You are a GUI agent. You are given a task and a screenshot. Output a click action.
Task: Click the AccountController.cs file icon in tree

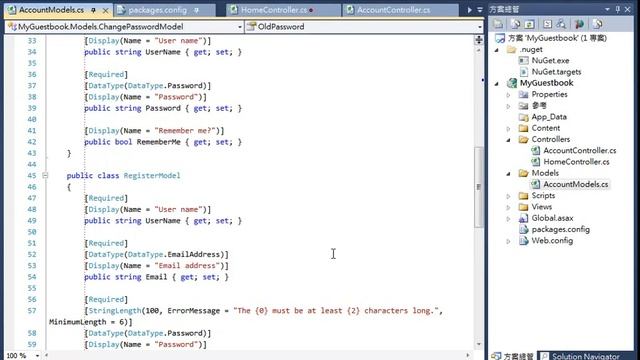[535, 151]
